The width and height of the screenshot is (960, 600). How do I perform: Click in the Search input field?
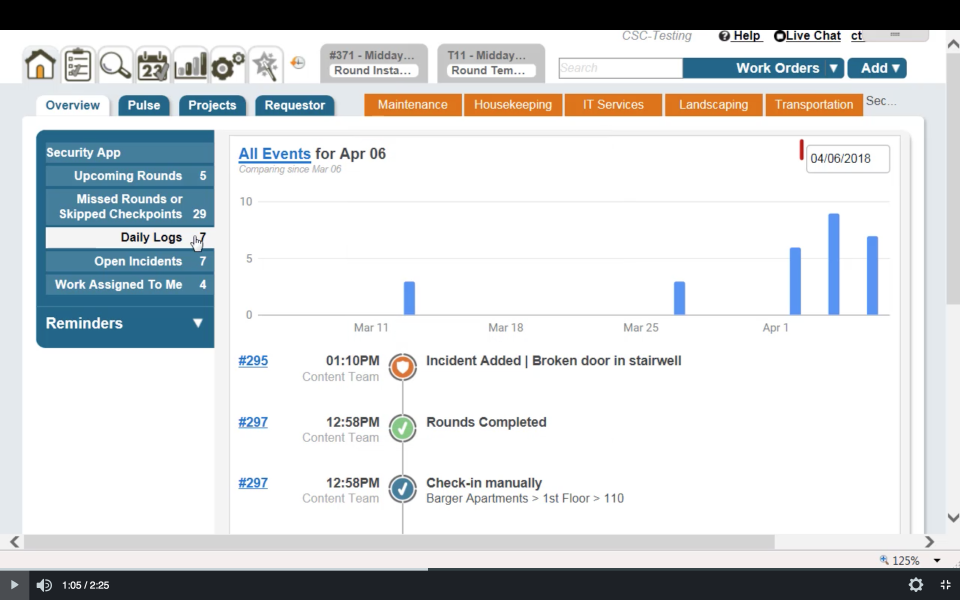click(x=620, y=68)
